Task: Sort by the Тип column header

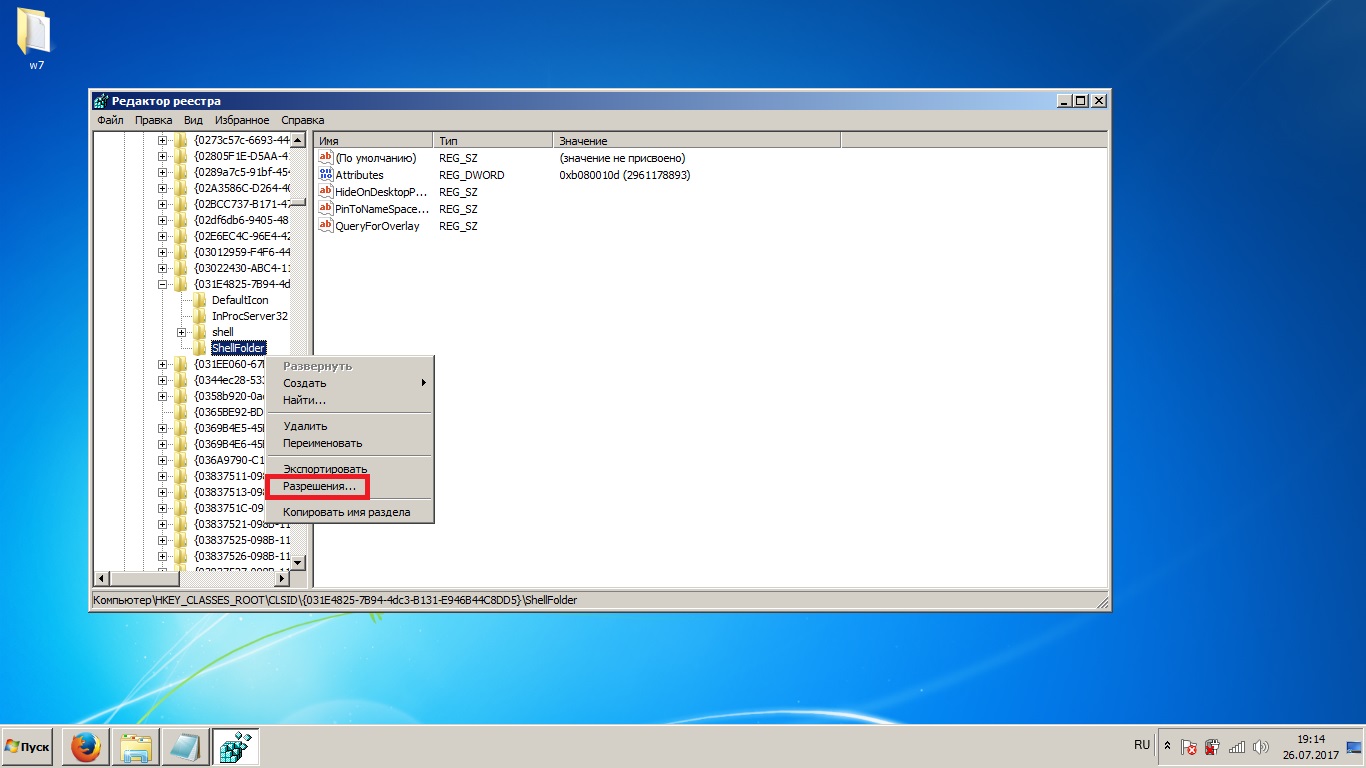Action: [493, 141]
